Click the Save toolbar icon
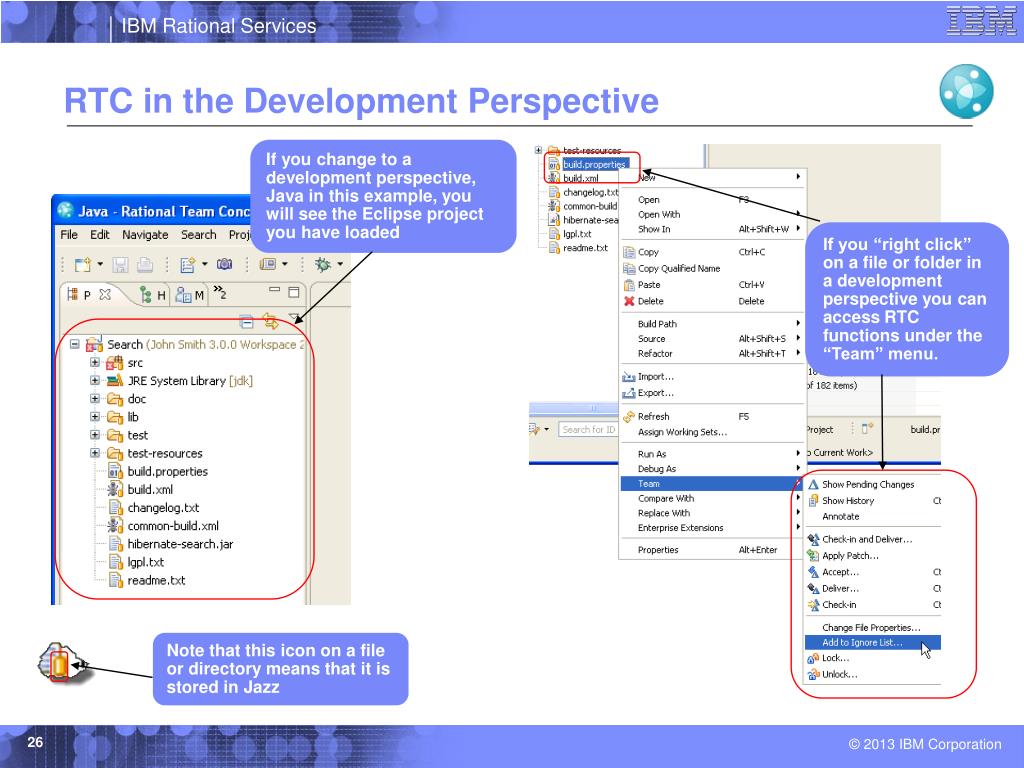This screenshot has height=768, width=1024. pyautogui.click(x=120, y=264)
